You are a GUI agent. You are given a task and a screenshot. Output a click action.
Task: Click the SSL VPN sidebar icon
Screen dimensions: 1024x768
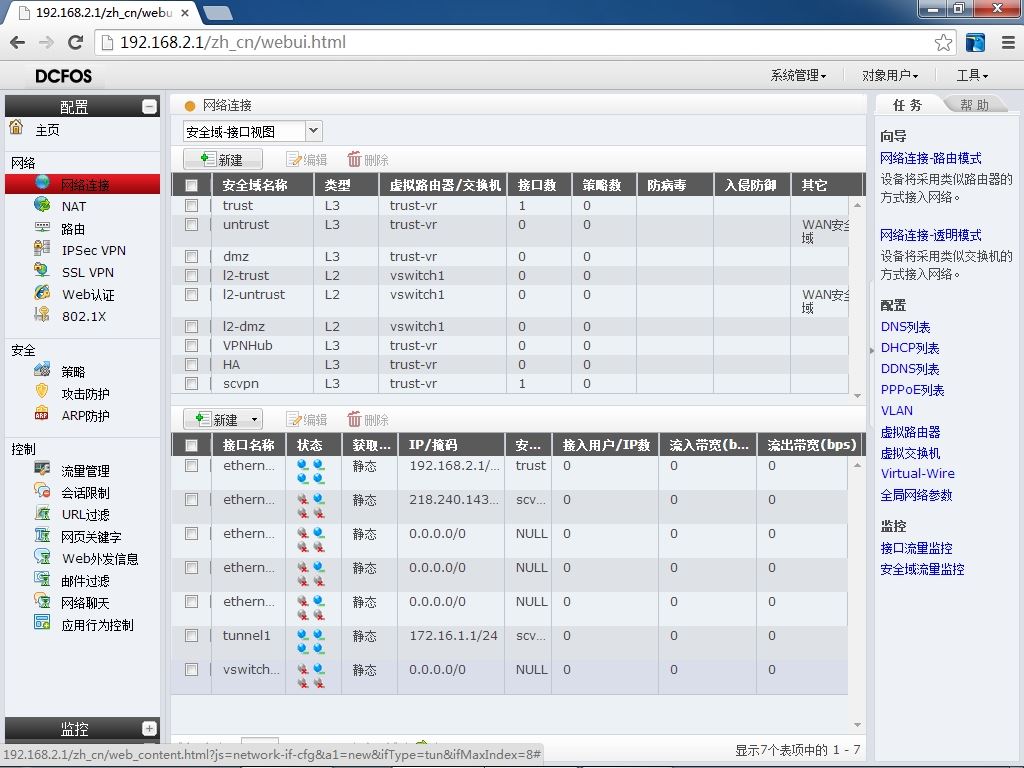42,270
